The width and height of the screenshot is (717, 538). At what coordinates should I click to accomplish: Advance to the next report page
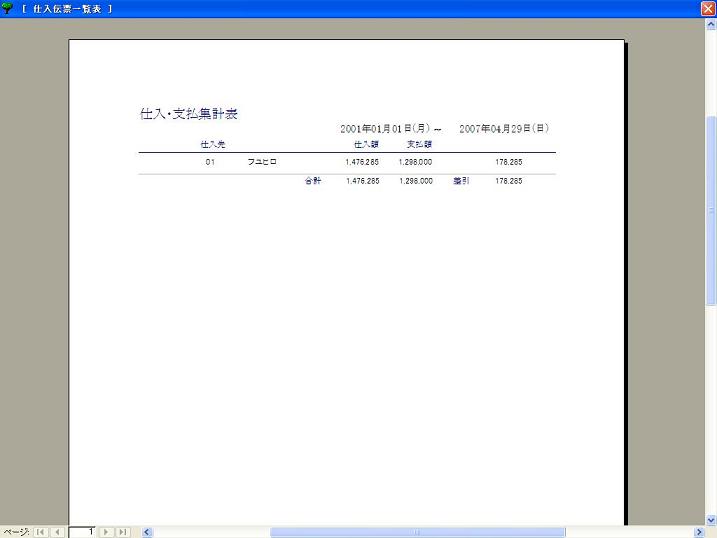(106, 532)
